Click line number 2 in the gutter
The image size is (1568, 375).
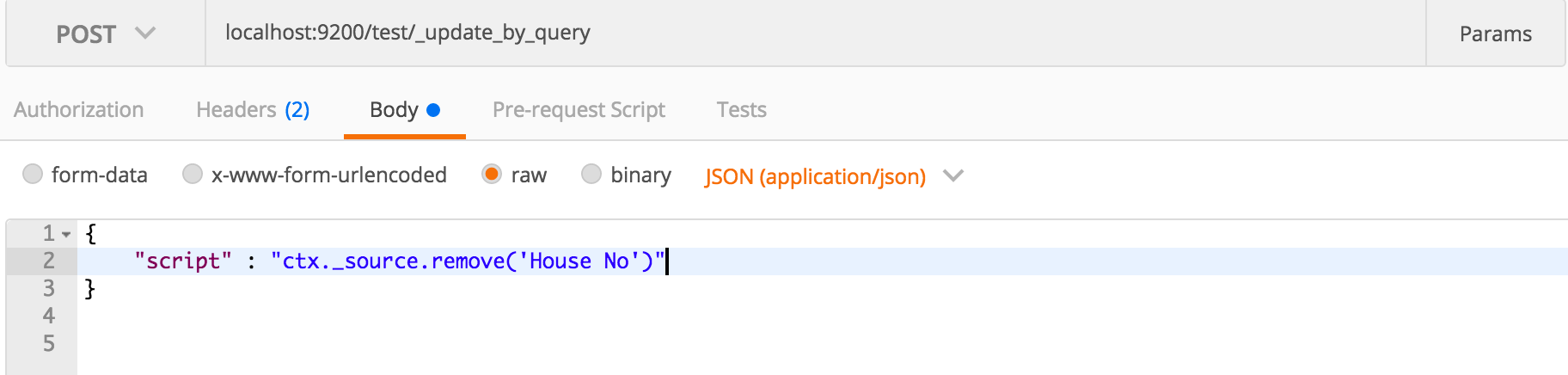tap(49, 261)
